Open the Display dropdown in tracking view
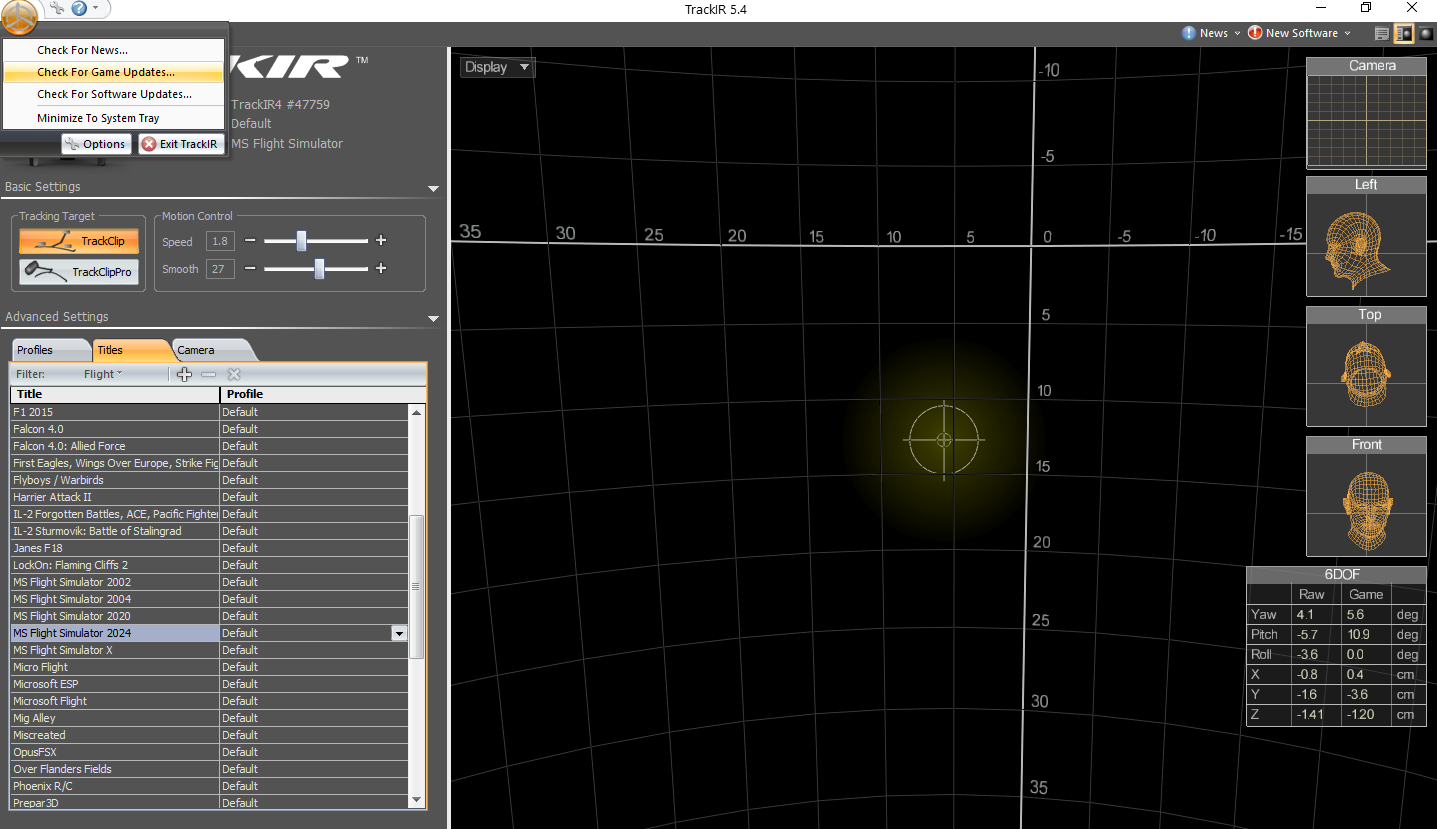The width and height of the screenshot is (1437, 829). (498, 67)
